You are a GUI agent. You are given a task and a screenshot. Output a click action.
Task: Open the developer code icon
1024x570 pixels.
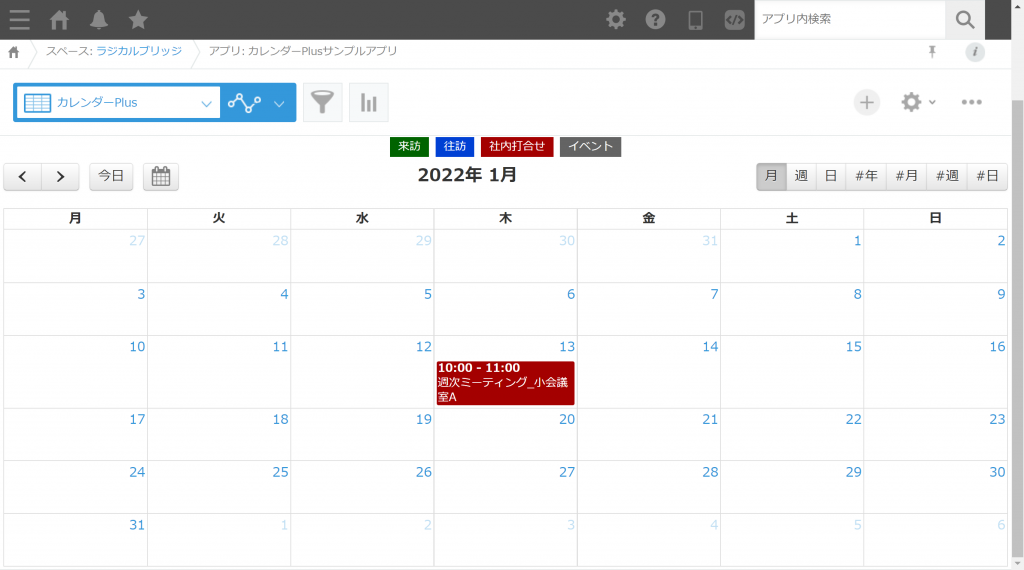(734, 20)
